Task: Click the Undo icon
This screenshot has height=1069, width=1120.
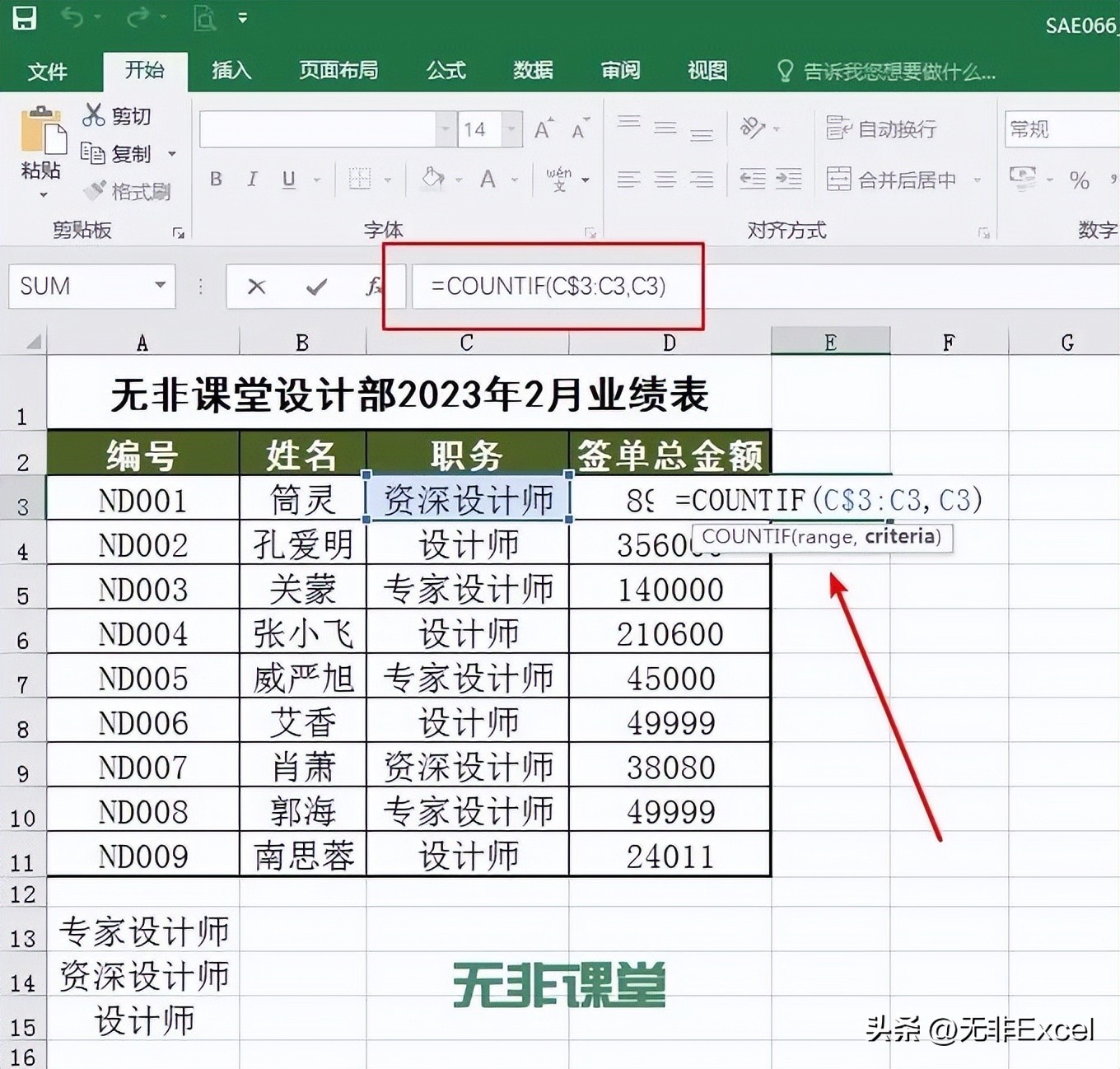Action: (72, 19)
